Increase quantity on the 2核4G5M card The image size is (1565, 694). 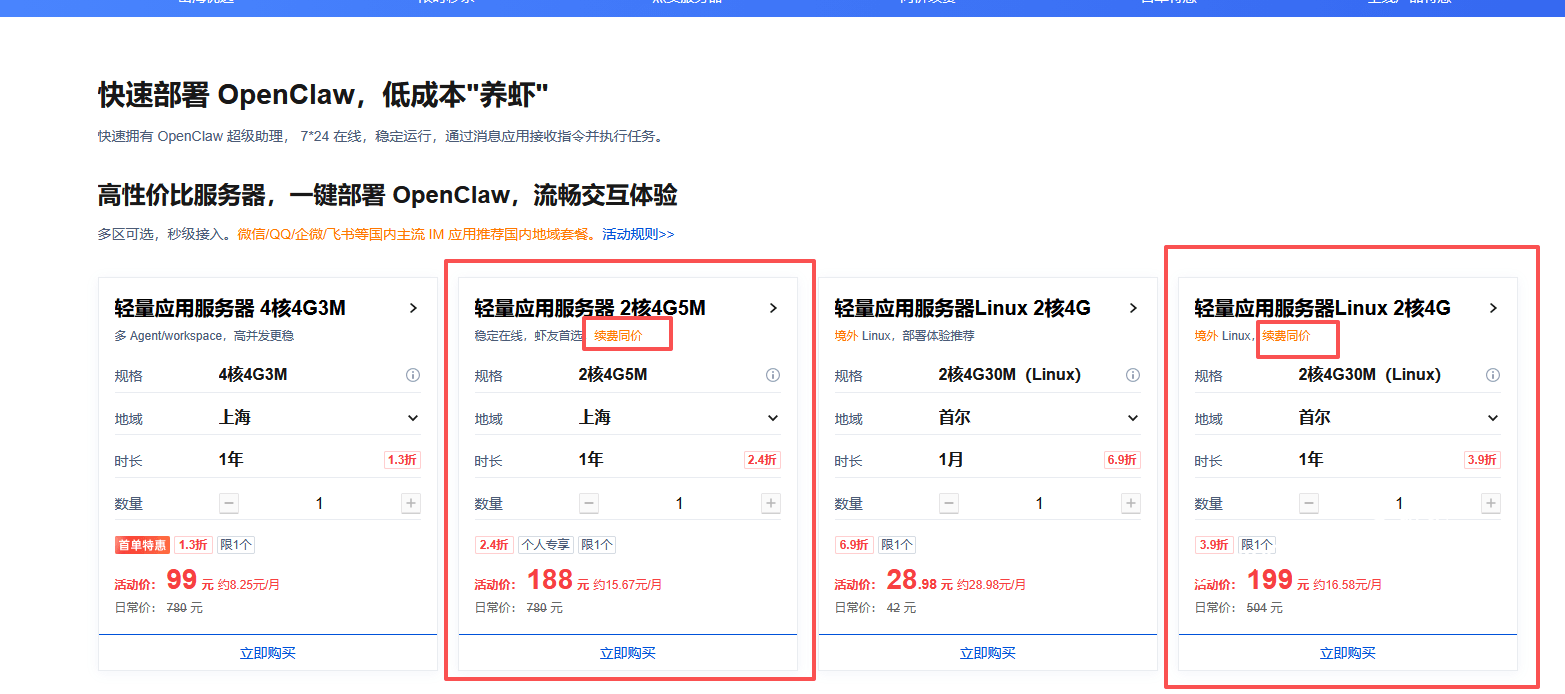[x=770, y=503]
